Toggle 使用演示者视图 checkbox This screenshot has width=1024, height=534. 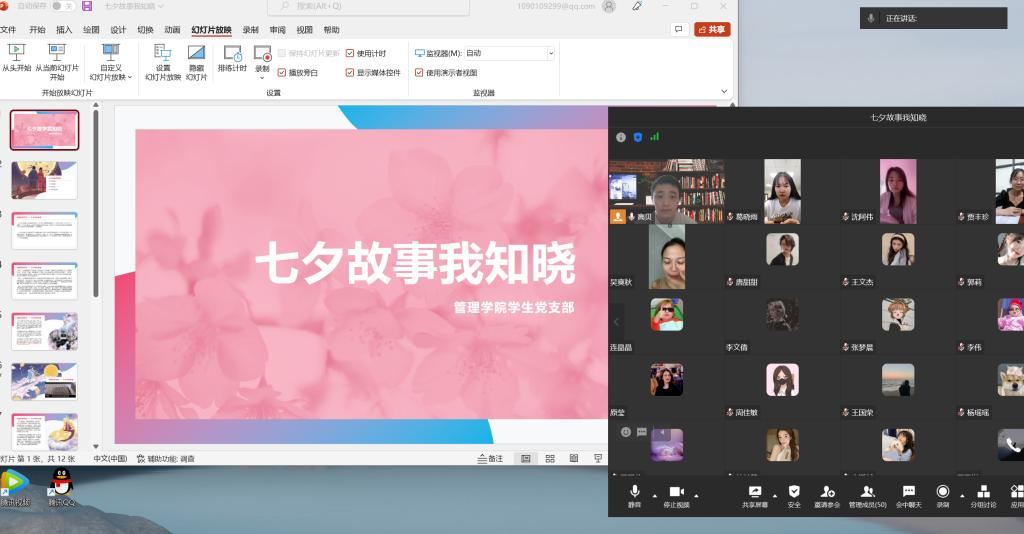419,72
